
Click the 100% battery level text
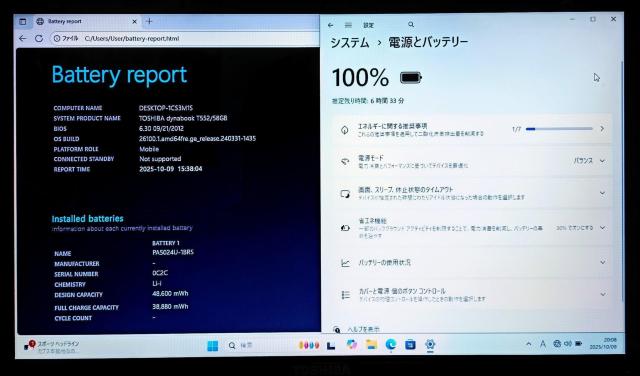[x=360, y=77]
